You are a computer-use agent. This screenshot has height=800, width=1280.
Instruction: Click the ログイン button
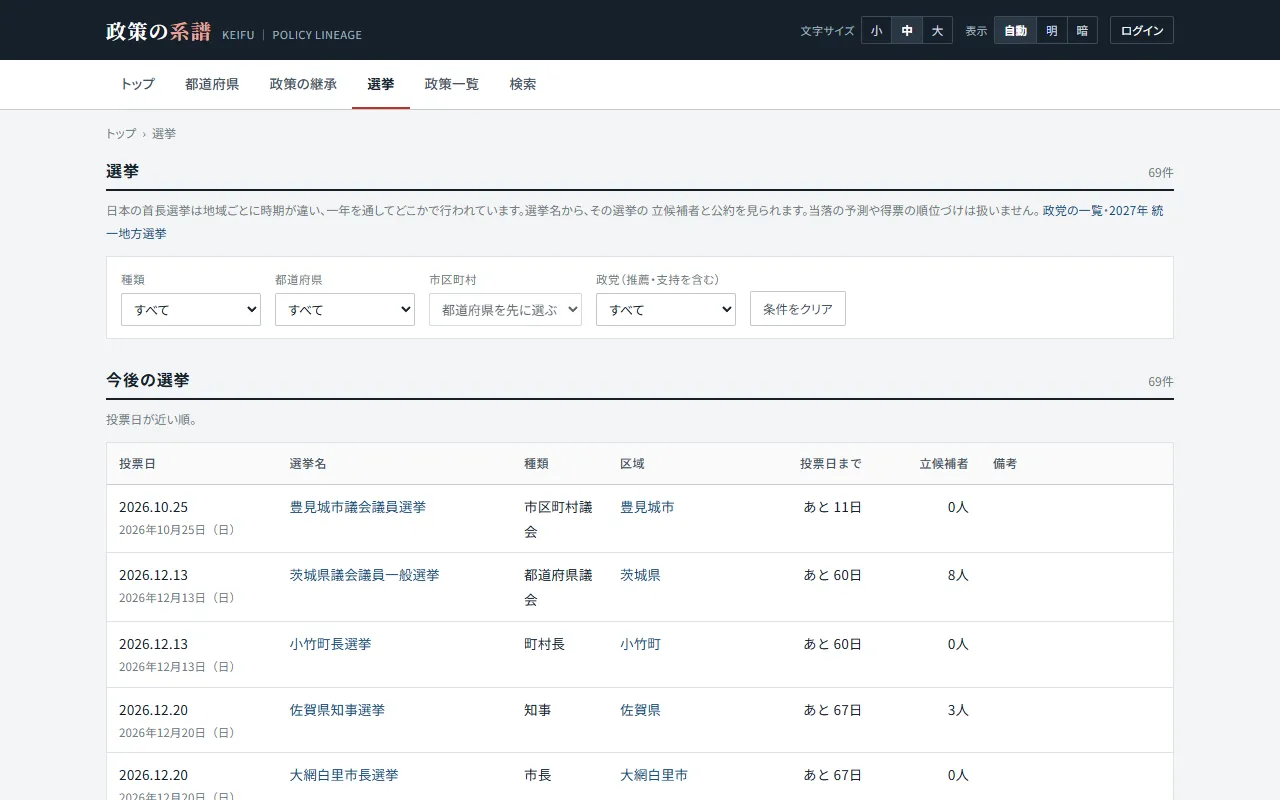coord(1142,31)
